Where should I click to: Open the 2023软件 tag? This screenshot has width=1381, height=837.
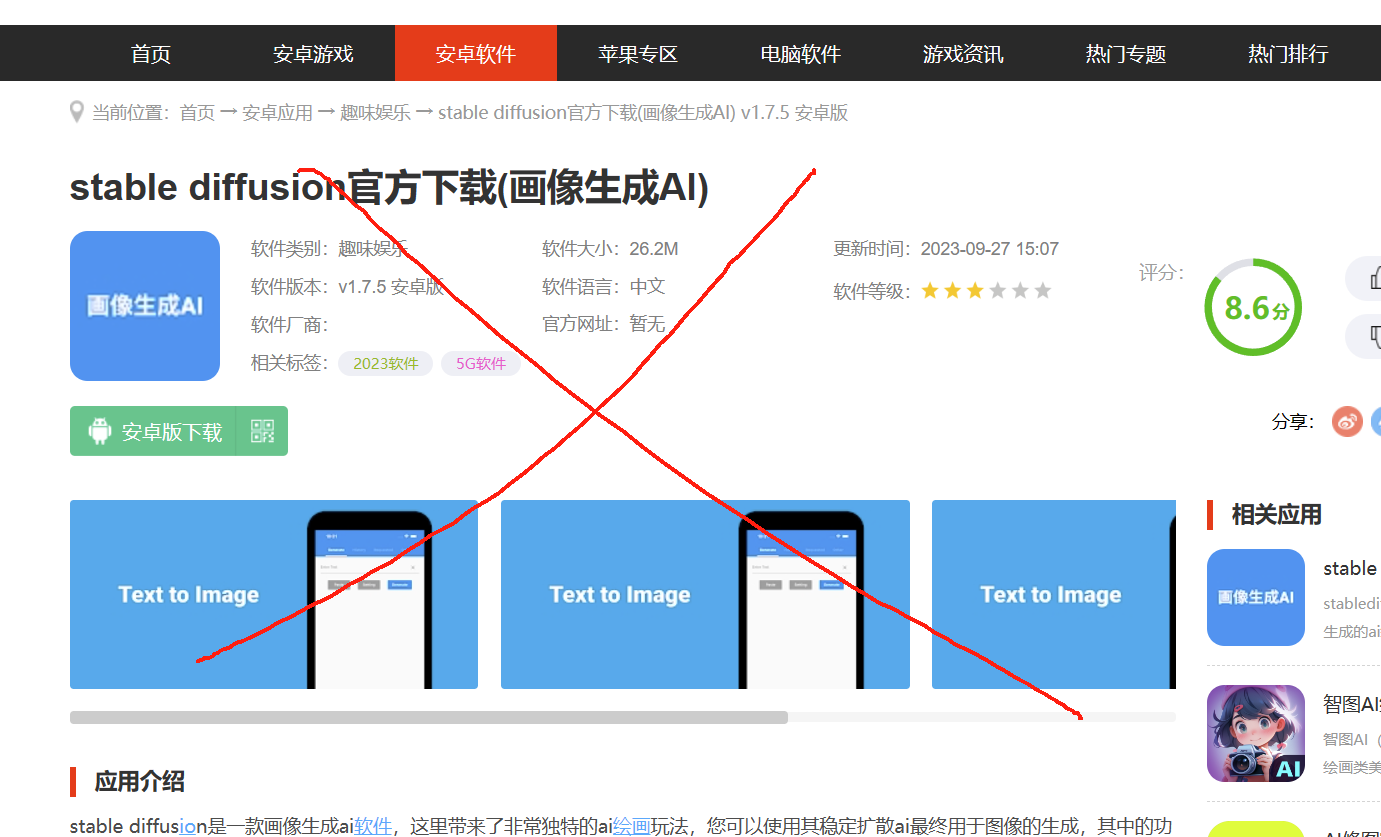(x=385, y=364)
